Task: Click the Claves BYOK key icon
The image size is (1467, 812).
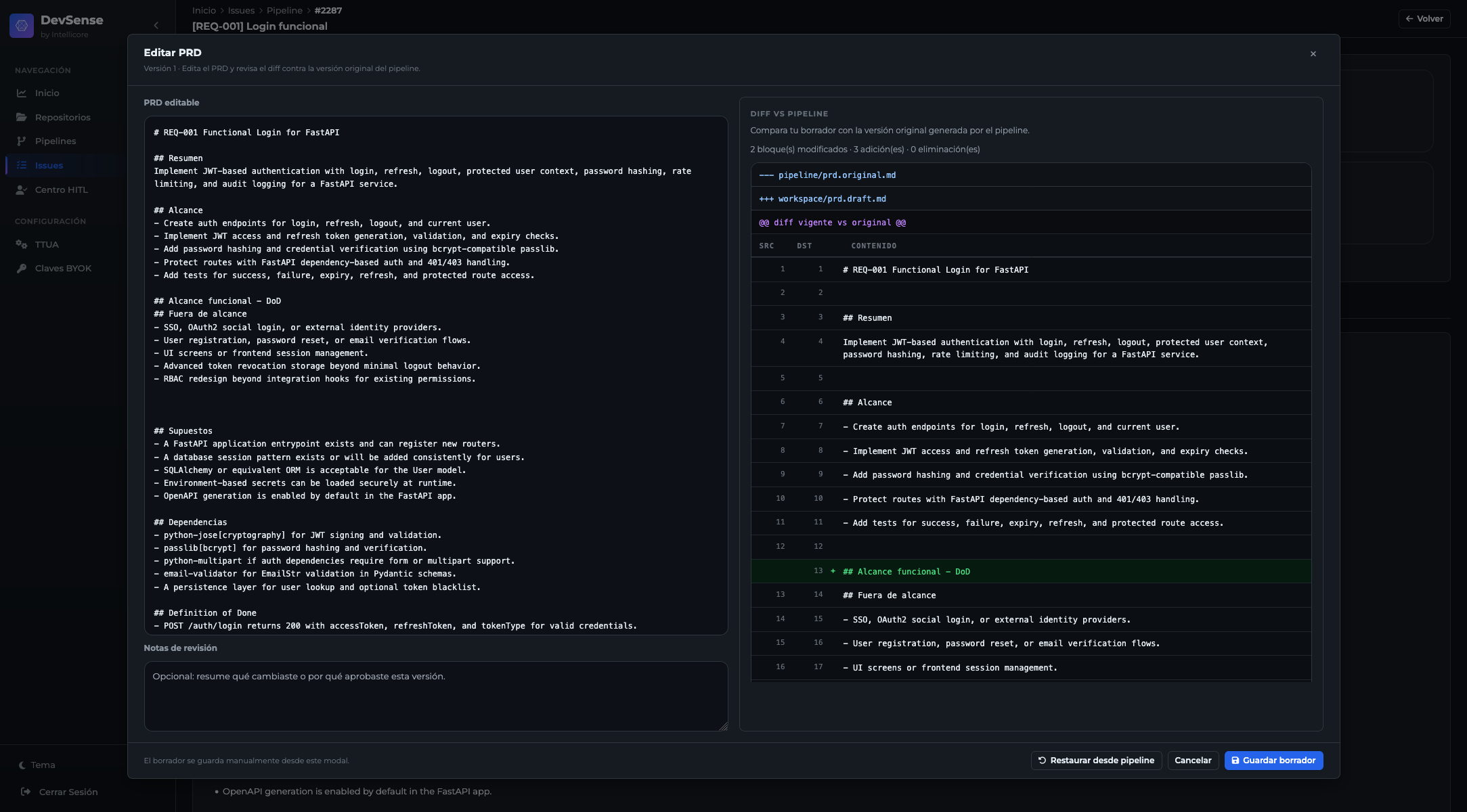Action: pos(22,269)
